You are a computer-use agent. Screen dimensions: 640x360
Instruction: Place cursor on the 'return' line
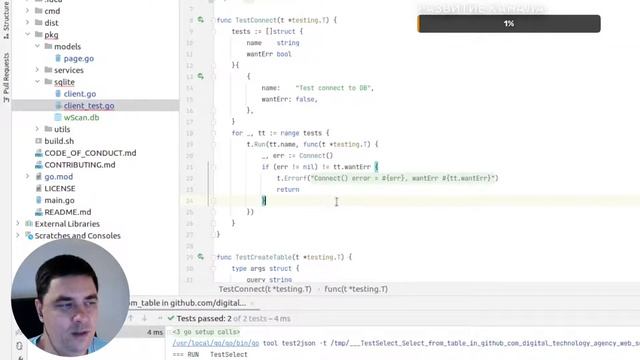(288, 189)
